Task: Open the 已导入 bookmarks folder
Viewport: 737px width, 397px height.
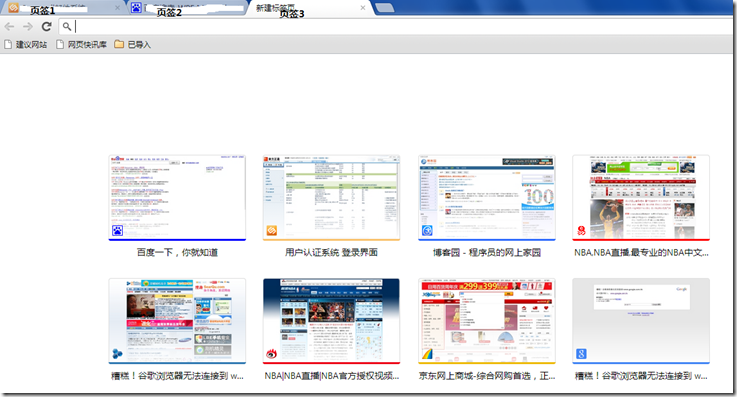Action: point(133,45)
